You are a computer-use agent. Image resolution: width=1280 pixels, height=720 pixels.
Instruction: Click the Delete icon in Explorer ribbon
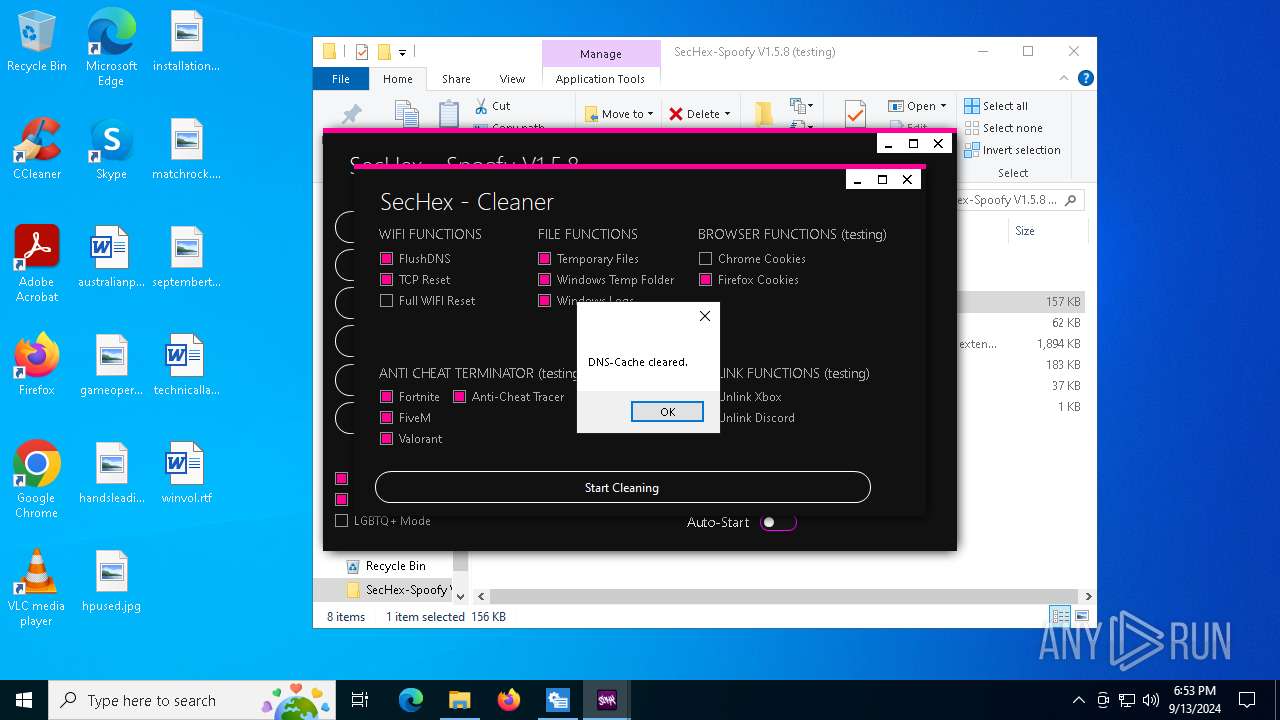(x=676, y=114)
